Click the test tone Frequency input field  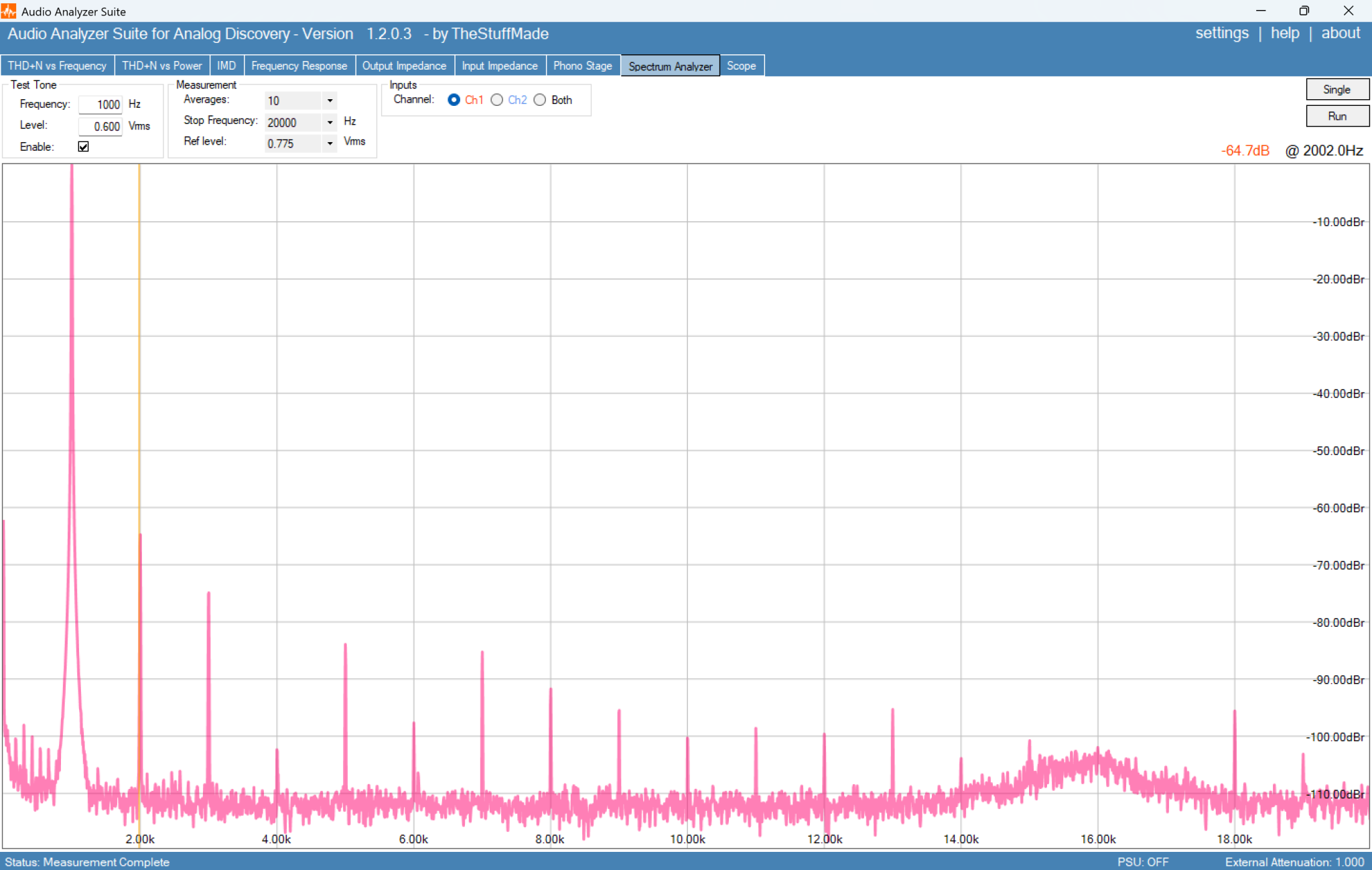(100, 105)
